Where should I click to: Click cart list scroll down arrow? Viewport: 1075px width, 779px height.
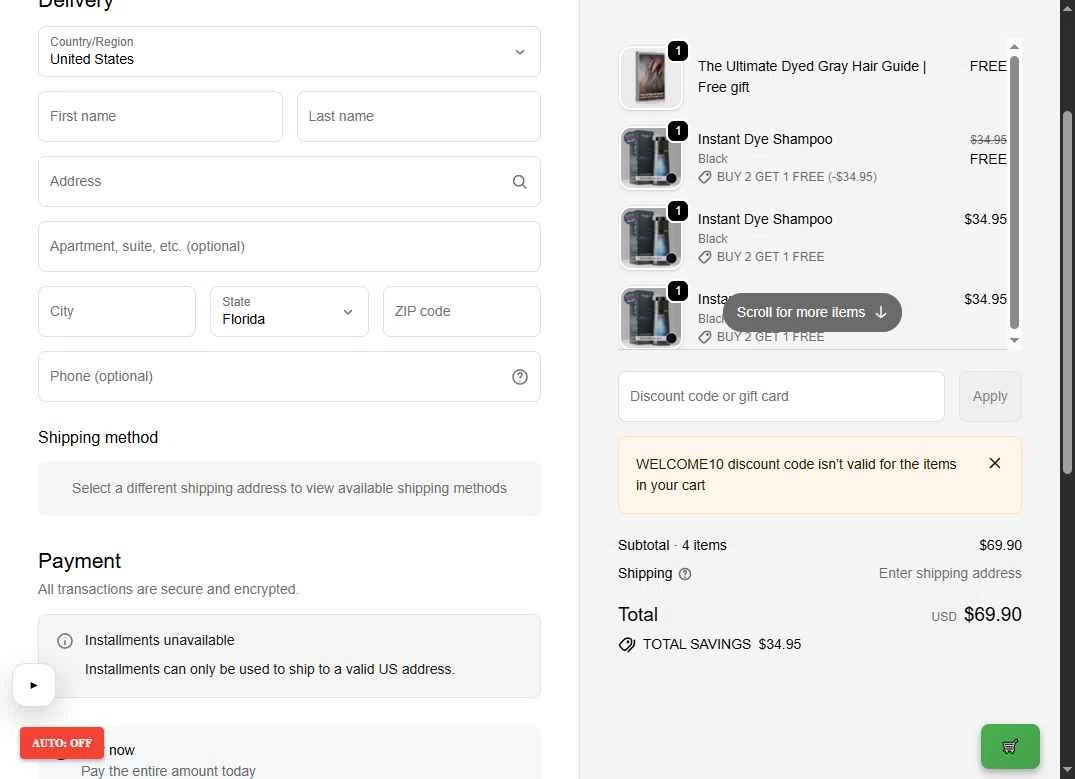pyautogui.click(x=1014, y=340)
